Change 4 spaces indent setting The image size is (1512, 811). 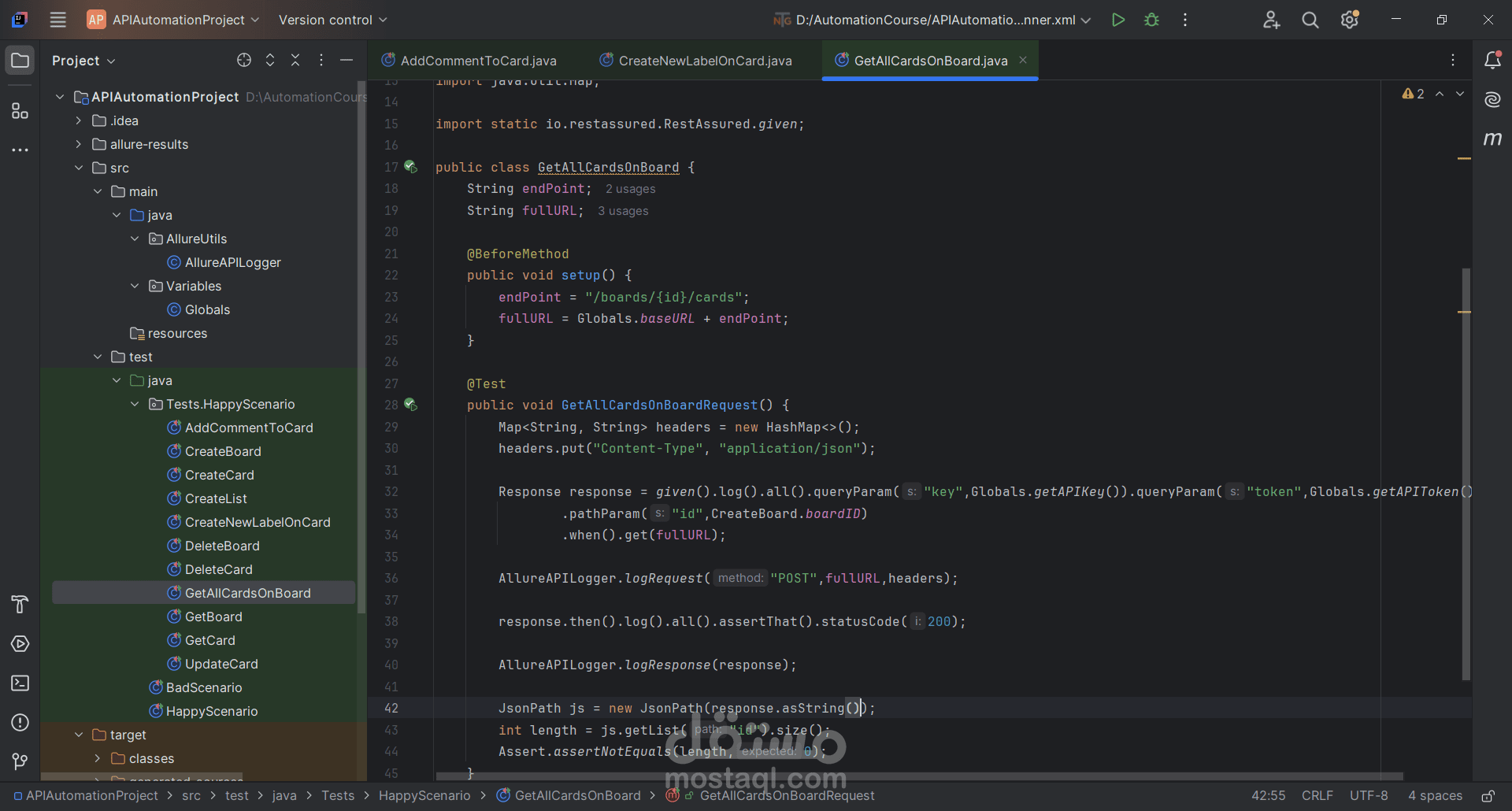coord(1435,796)
